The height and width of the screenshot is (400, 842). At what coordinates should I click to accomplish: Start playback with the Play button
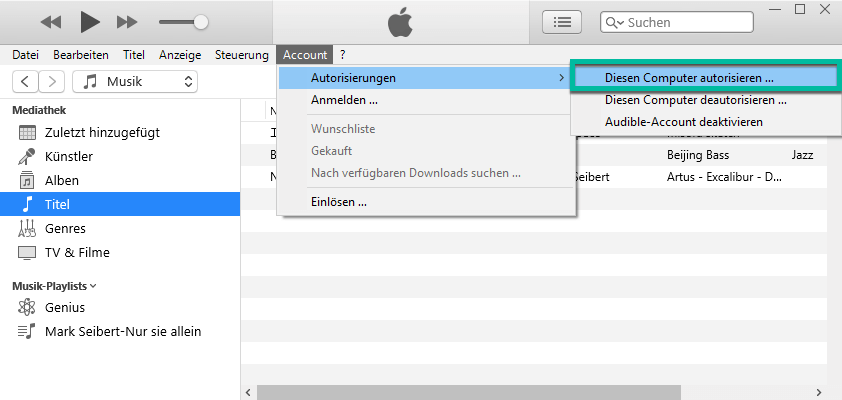pos(90,22)
